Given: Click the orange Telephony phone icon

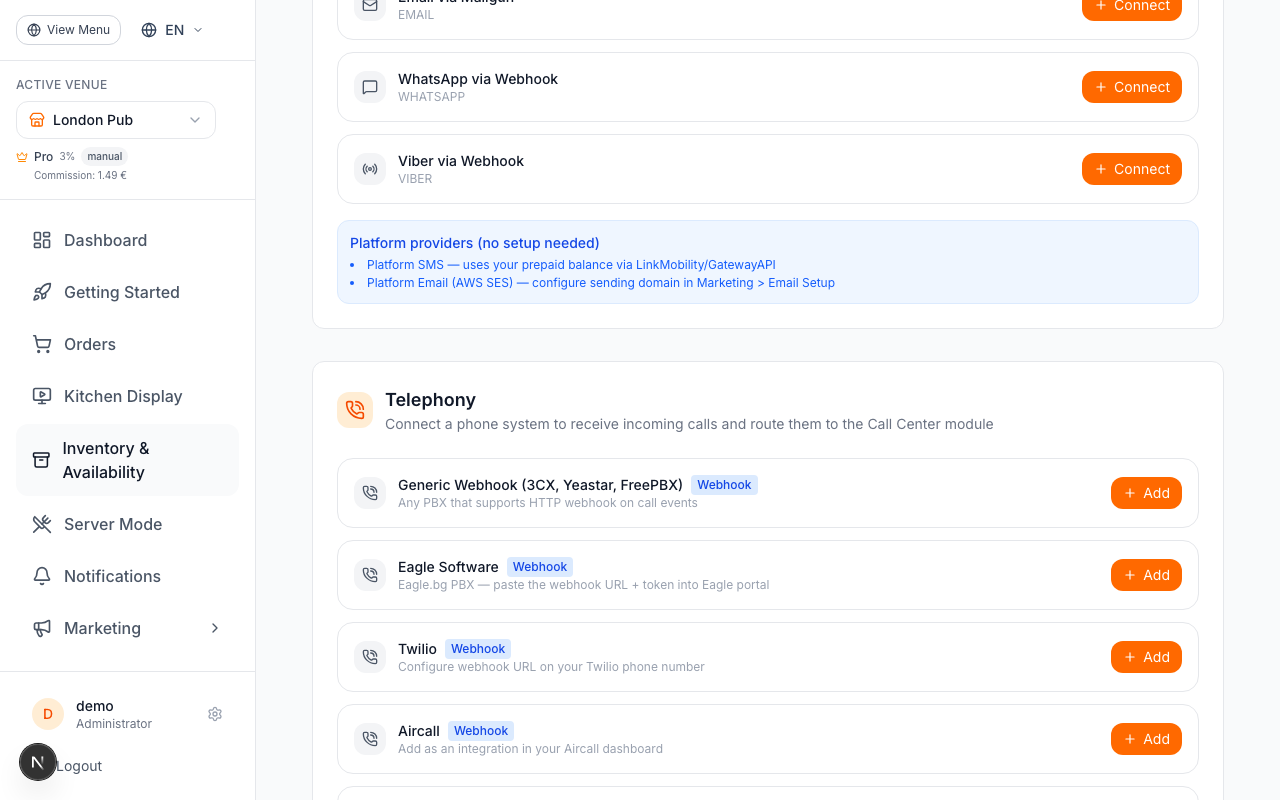Looking at the screenshot, I should point(355,410).
